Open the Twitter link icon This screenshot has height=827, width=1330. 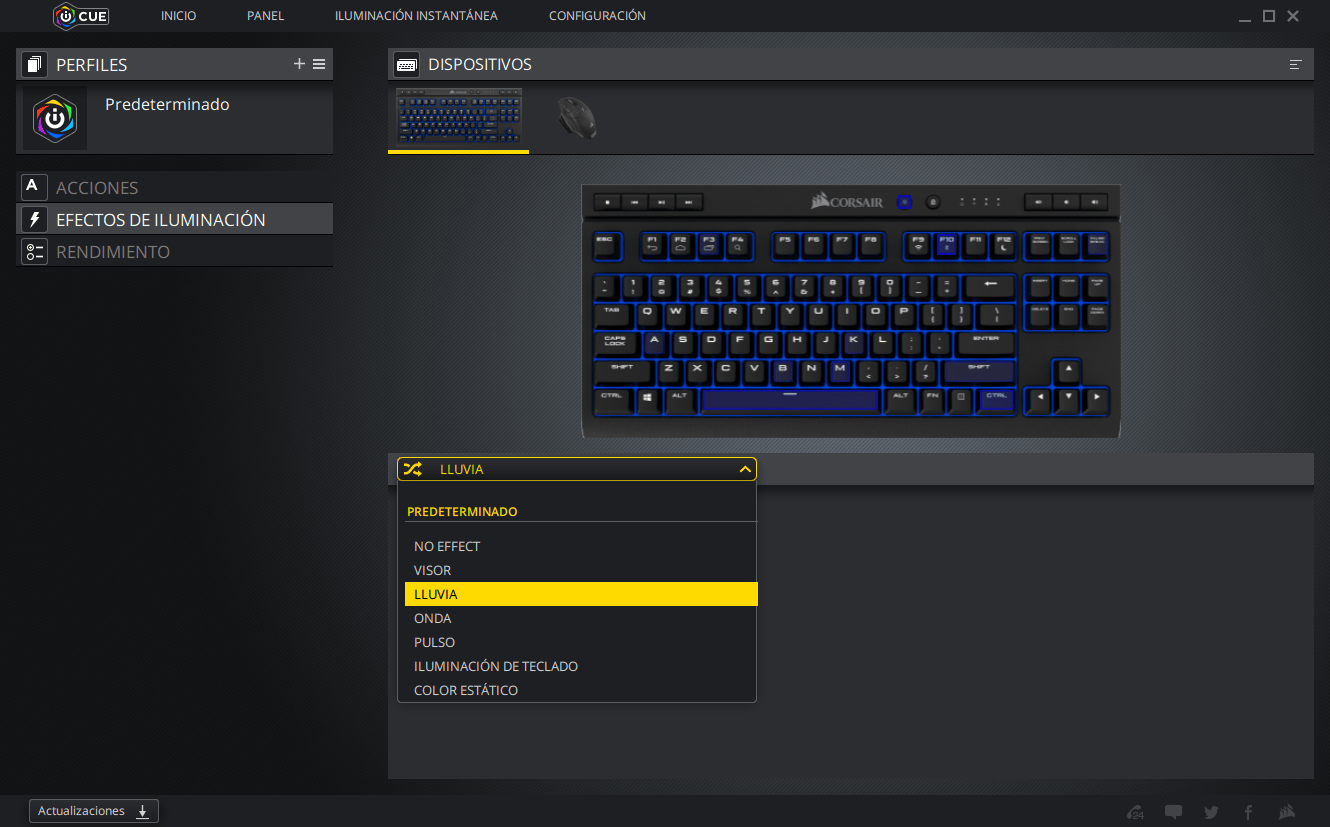click(1211, 812)
